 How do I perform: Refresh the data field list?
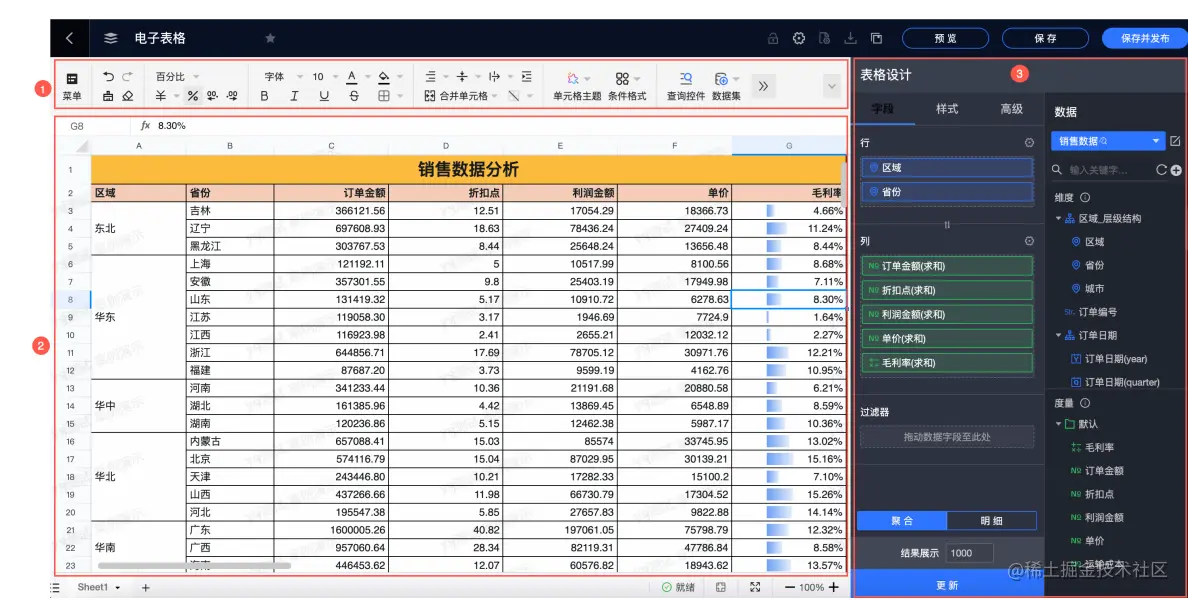tap(1161, 170)
